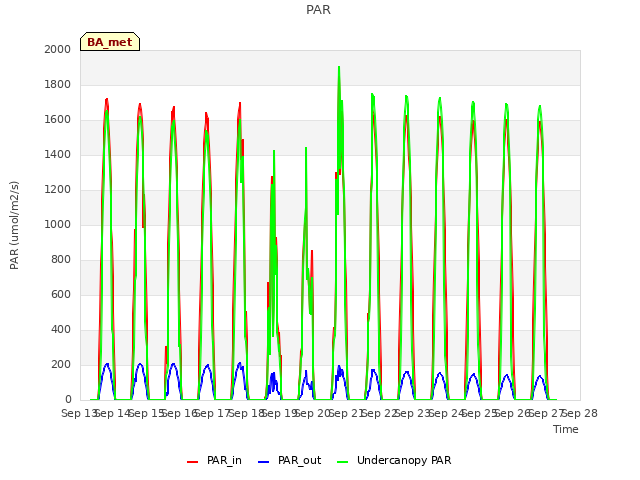Screen dimensions: 640x480
Task: Click the 1400 y-axis tick label
Action: (x=58, y=154)
